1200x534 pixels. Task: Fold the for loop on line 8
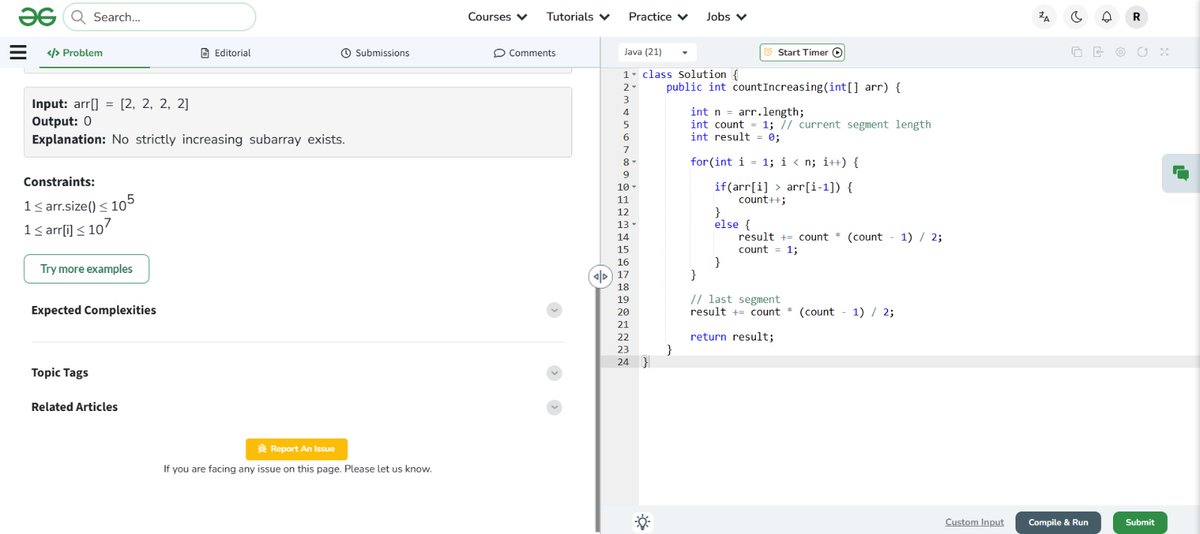pyautogui.click(x=634, y=162)
